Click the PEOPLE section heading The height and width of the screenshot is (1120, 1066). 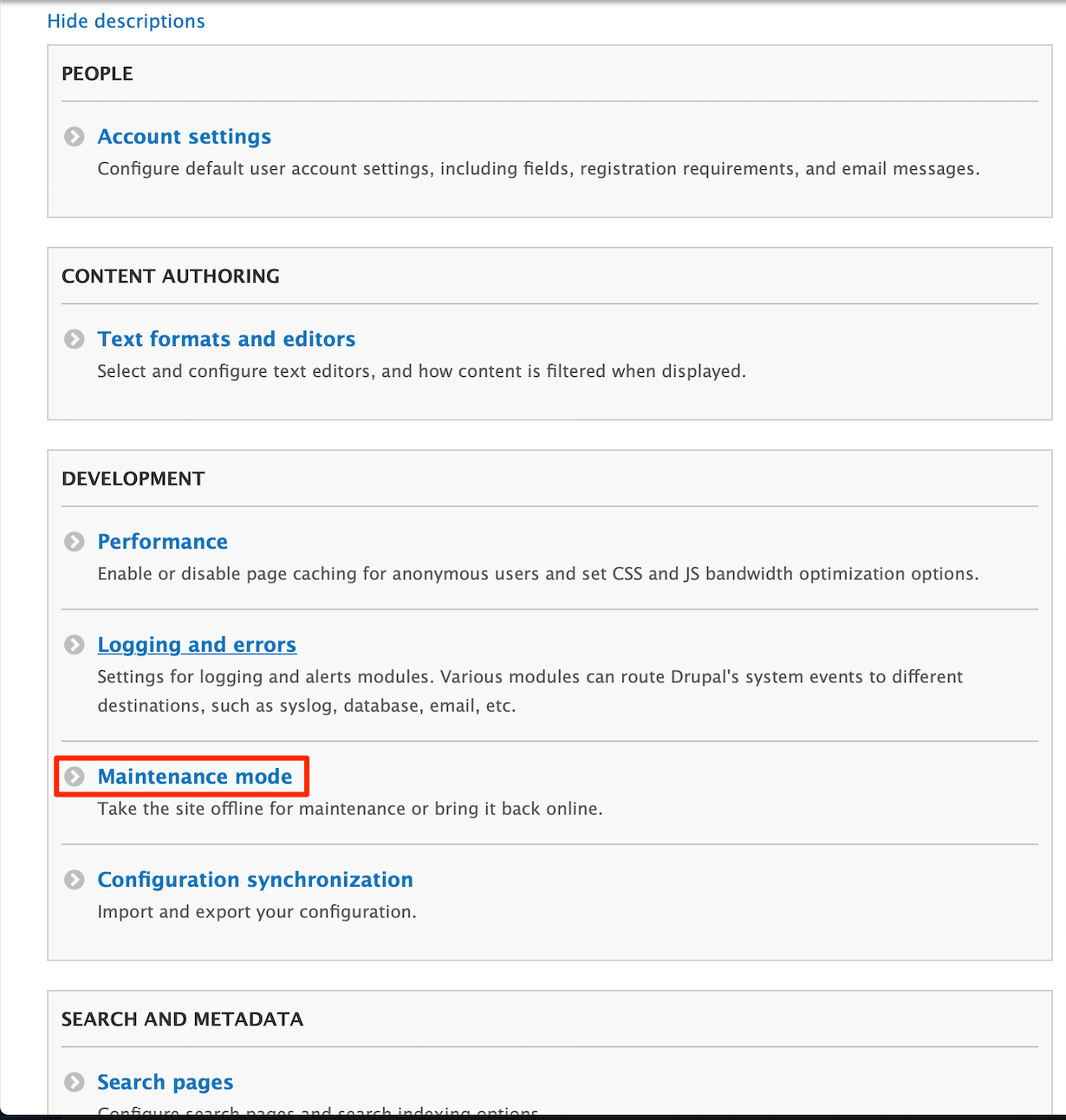[97, 74]
